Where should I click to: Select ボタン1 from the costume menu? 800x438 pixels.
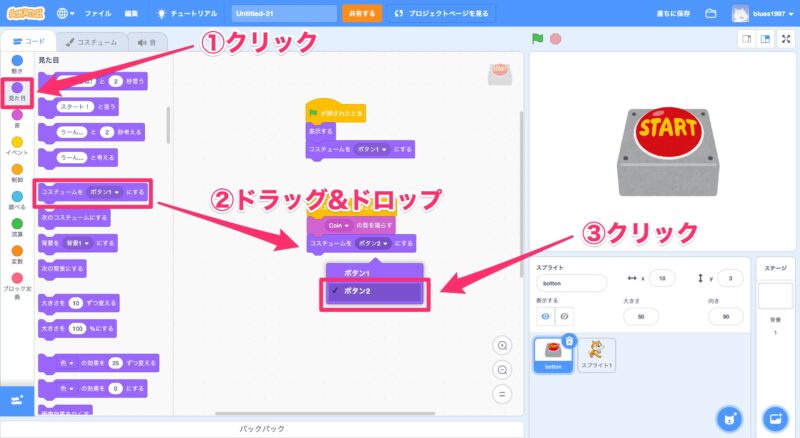(x=356, y=273)
